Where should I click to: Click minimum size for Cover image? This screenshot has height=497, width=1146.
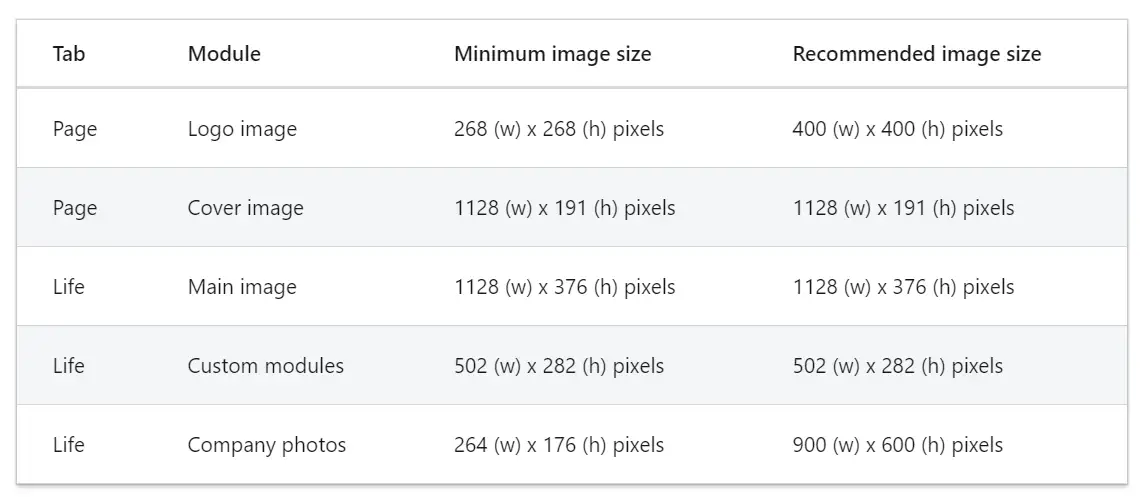point(564,208)
